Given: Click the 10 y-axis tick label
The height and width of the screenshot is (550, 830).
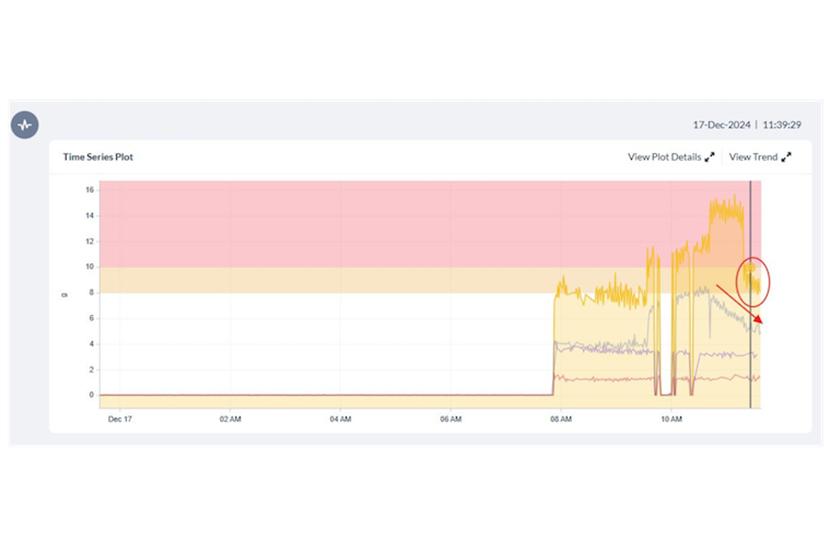Looking at the screenshot, I should tap(89, 267).
